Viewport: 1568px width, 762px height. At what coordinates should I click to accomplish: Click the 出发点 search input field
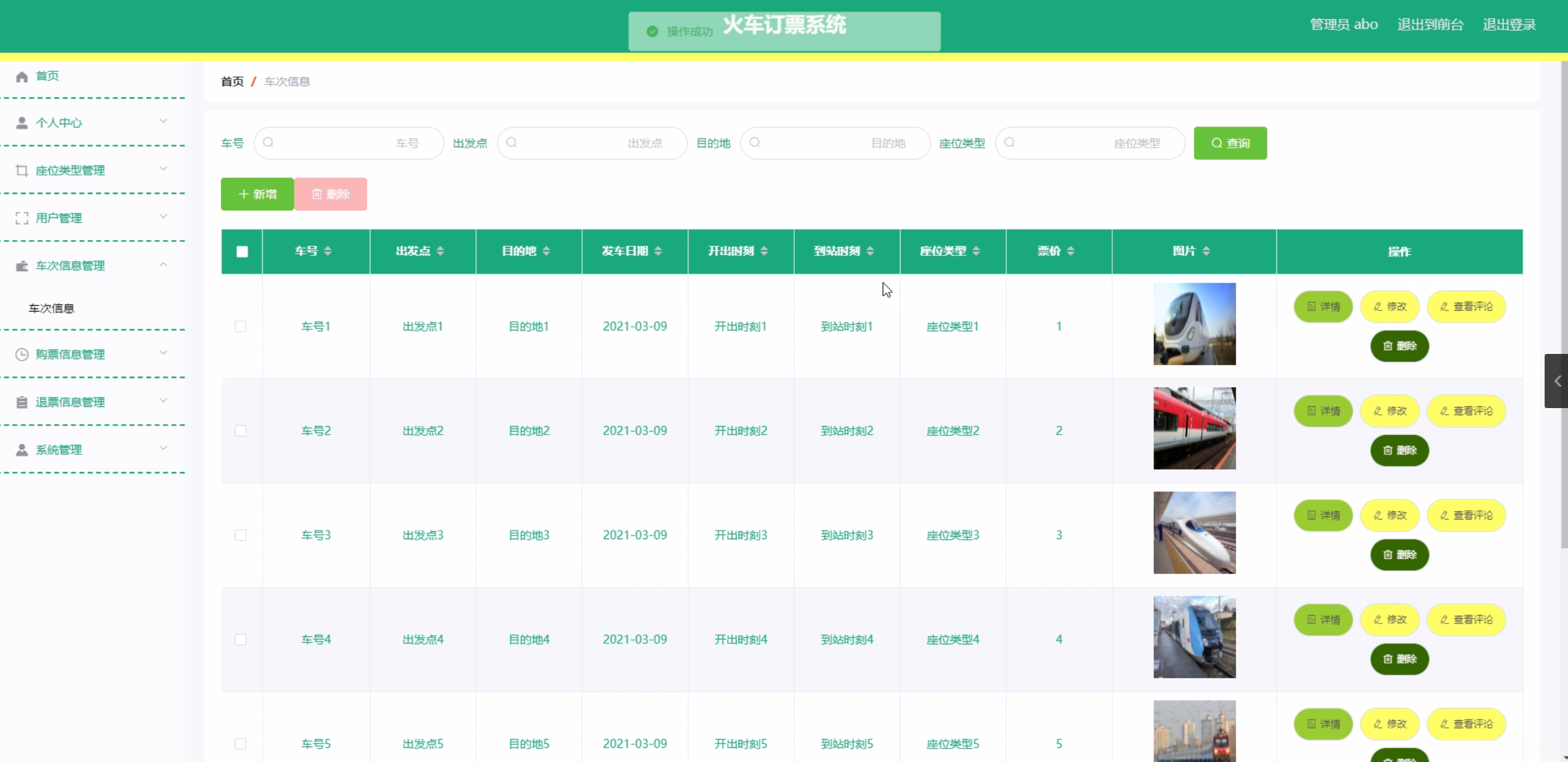point(592,143)
